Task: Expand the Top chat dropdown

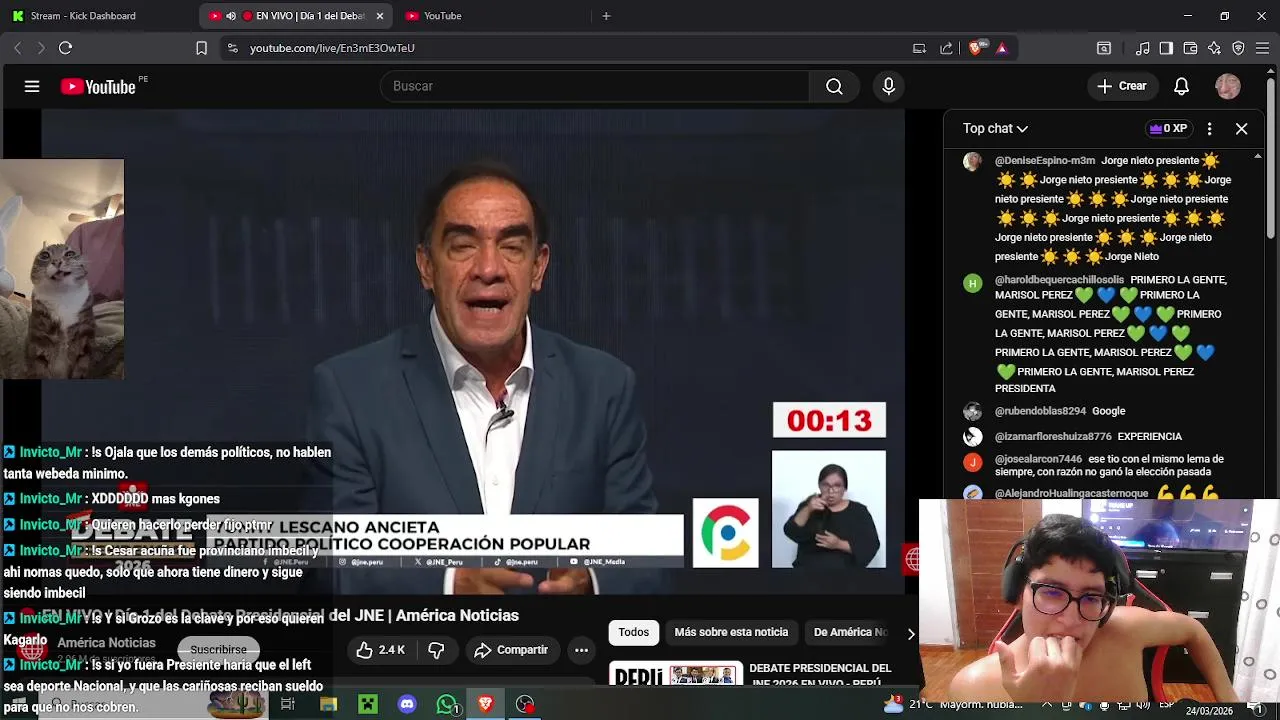Action: coord(995,129)
